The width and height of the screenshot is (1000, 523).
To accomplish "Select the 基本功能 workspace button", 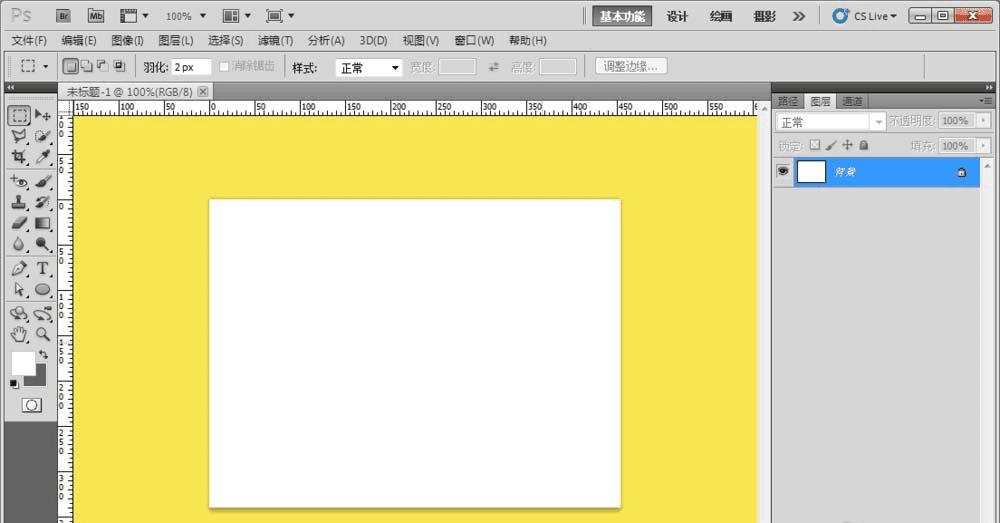I will pos(622,16).
